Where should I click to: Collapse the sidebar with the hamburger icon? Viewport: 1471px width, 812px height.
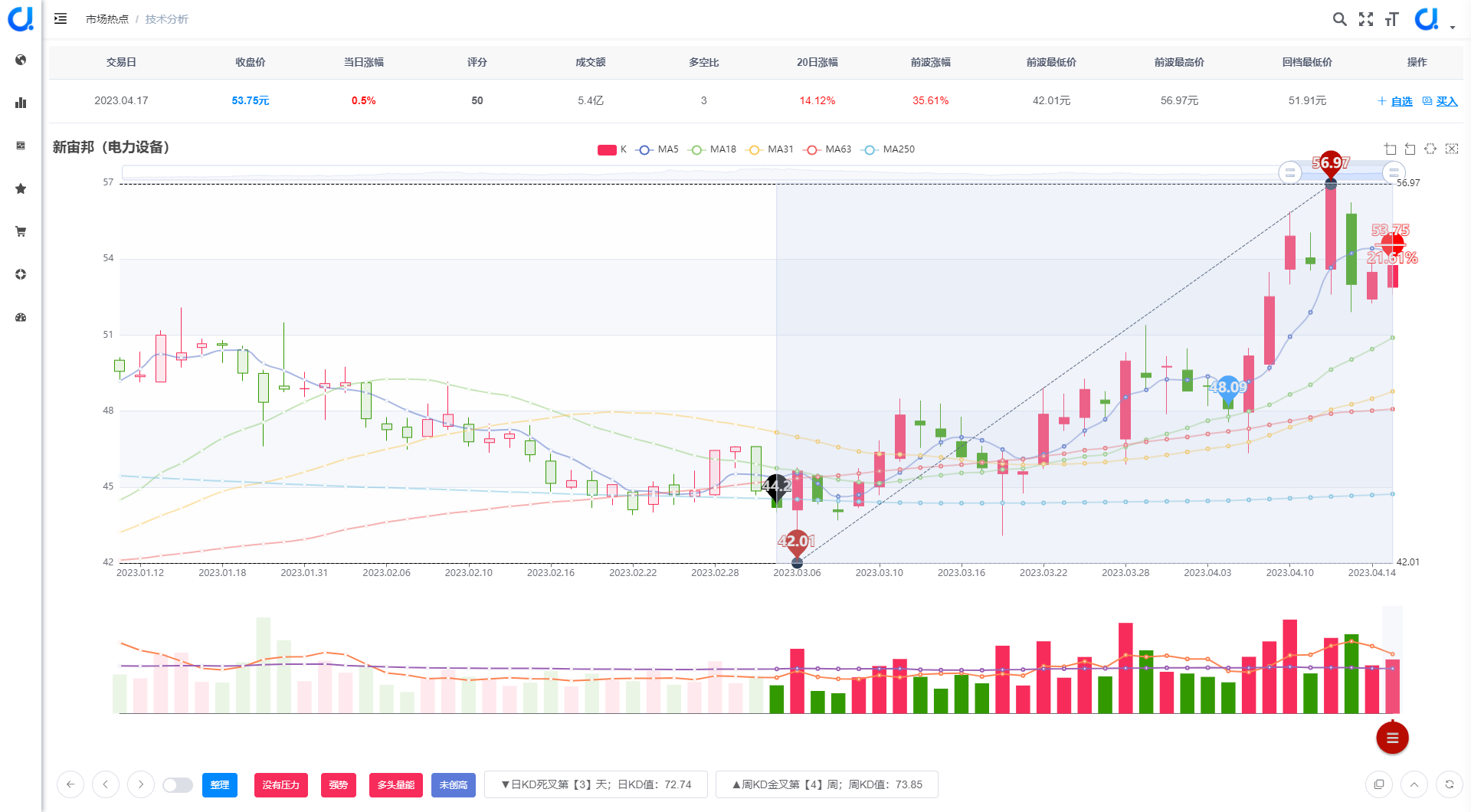tap(61, 18)
